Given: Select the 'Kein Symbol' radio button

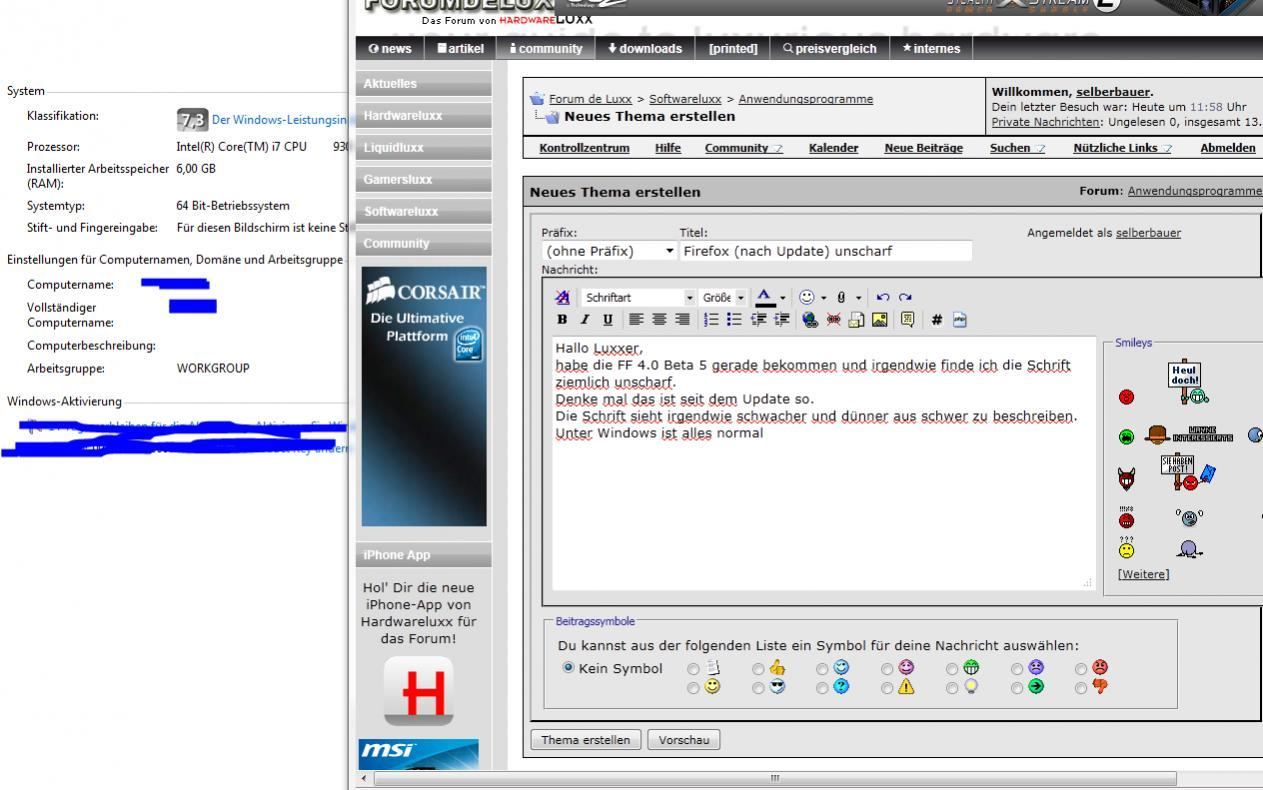Looking at the screenshot, I should point(568,668).
